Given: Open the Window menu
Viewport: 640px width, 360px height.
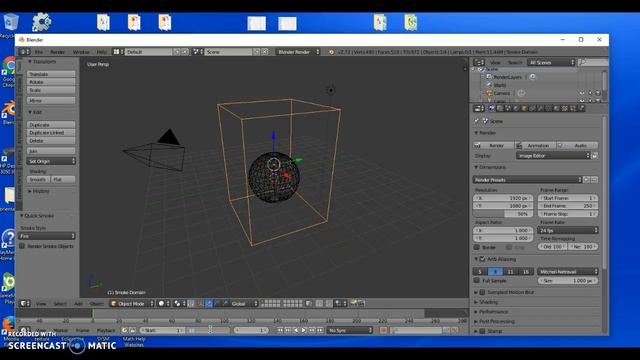Looking at the screenshot, I should 81,52.
